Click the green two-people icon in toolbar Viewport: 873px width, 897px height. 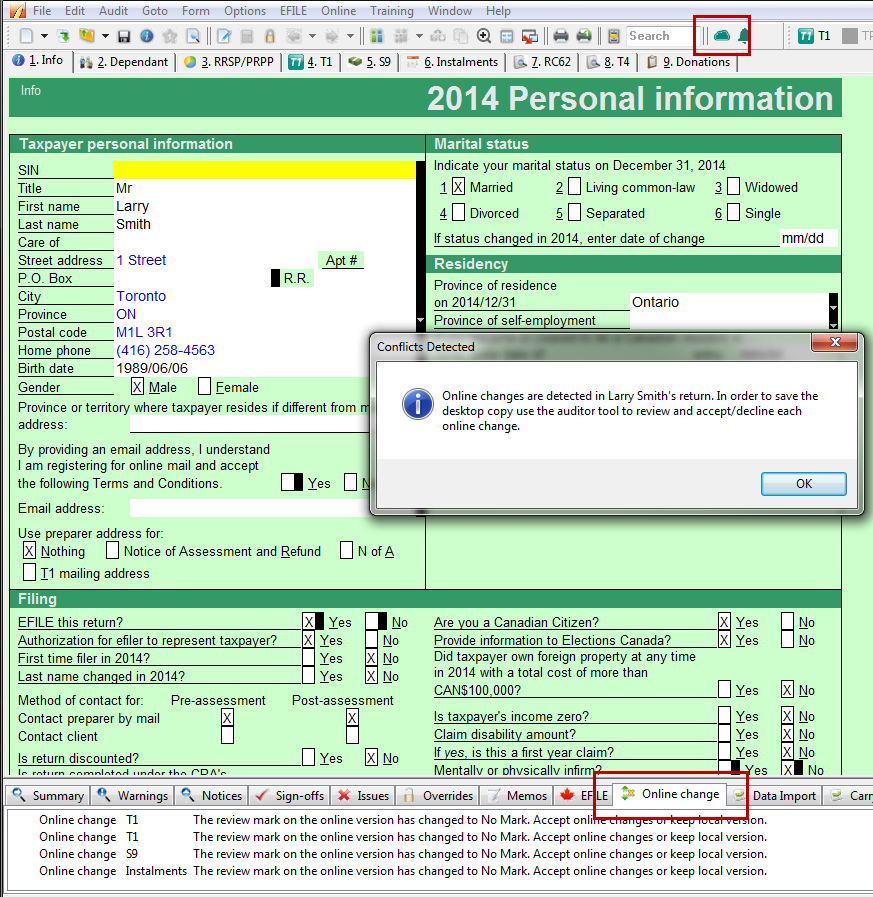point(376,36)
